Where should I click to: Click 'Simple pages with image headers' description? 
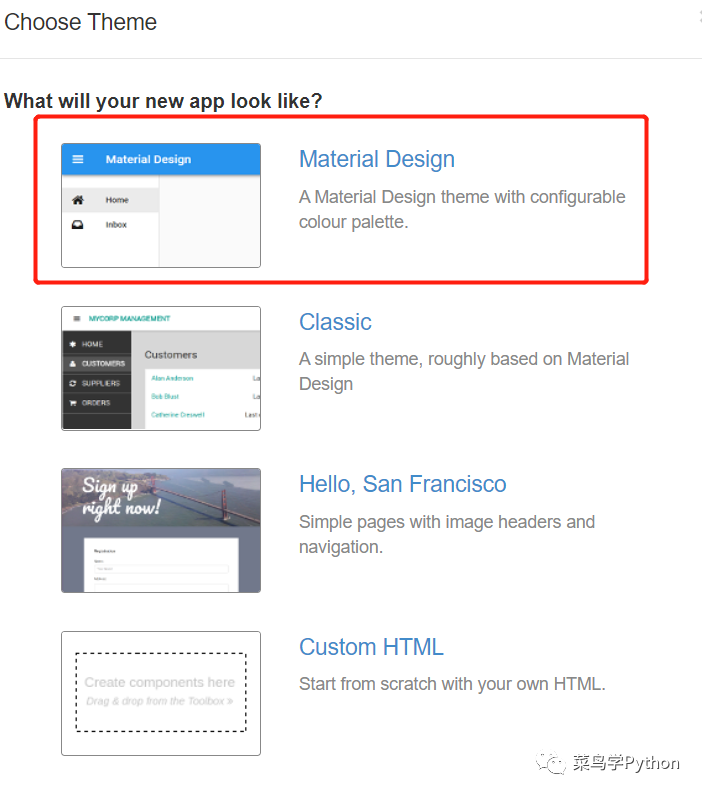tap(447, 534)
